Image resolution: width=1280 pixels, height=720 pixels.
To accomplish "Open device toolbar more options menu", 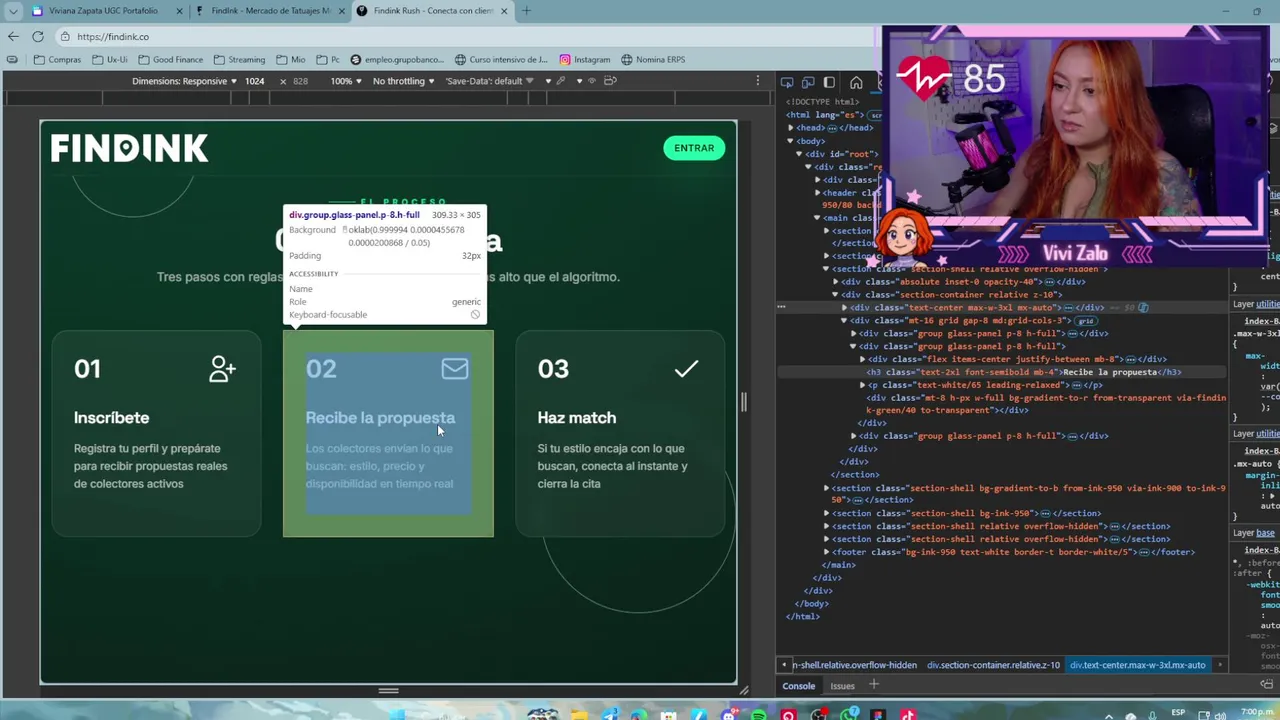I will tap(758, 81).
